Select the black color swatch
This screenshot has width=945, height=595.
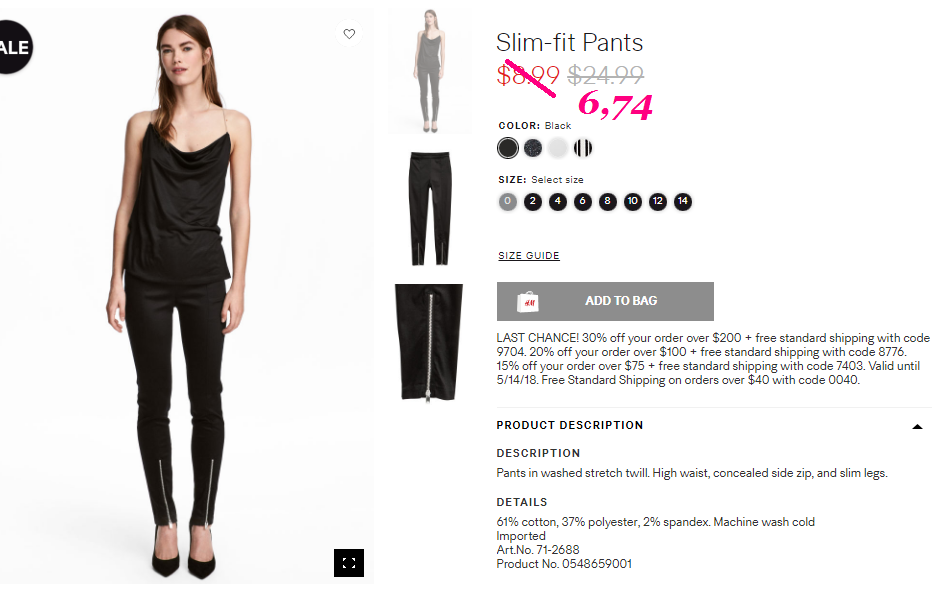(x=508, y=148)
